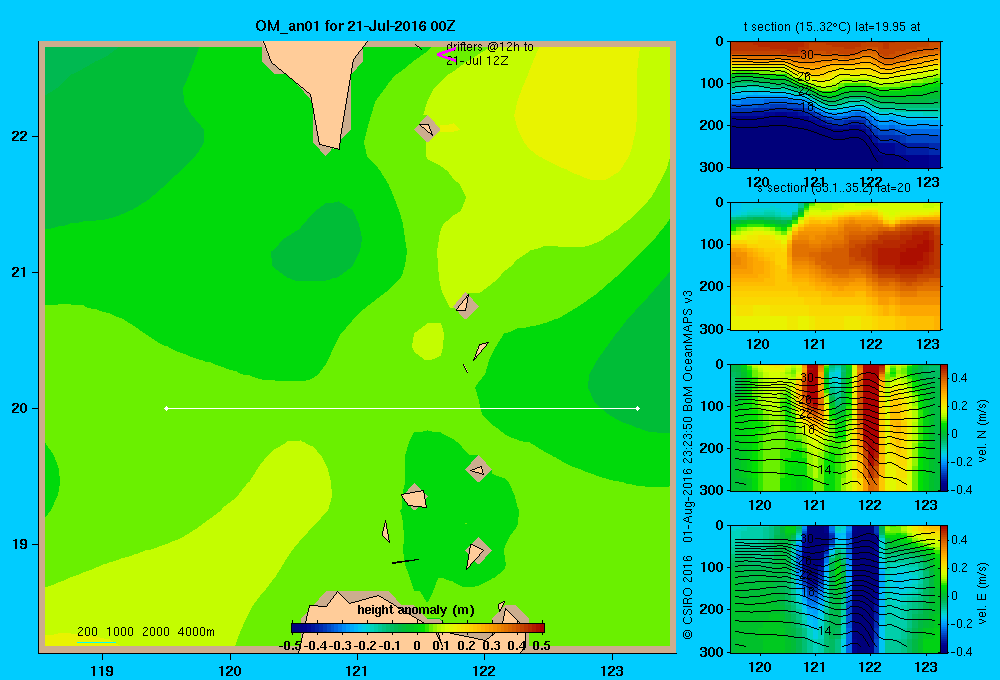Click the 's section' salinity panel title
1000x680 pixels.
833,188
